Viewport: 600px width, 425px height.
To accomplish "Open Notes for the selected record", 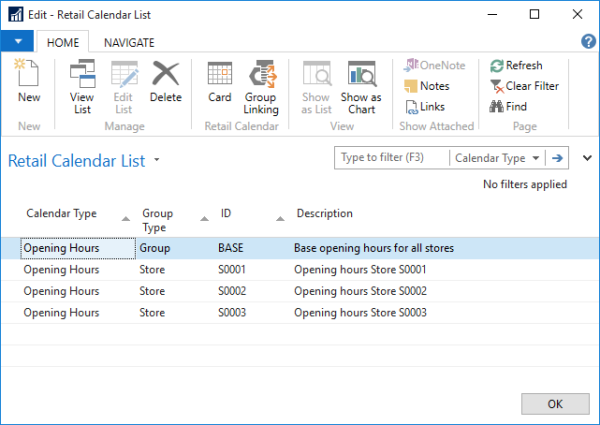I will [427, 86].
